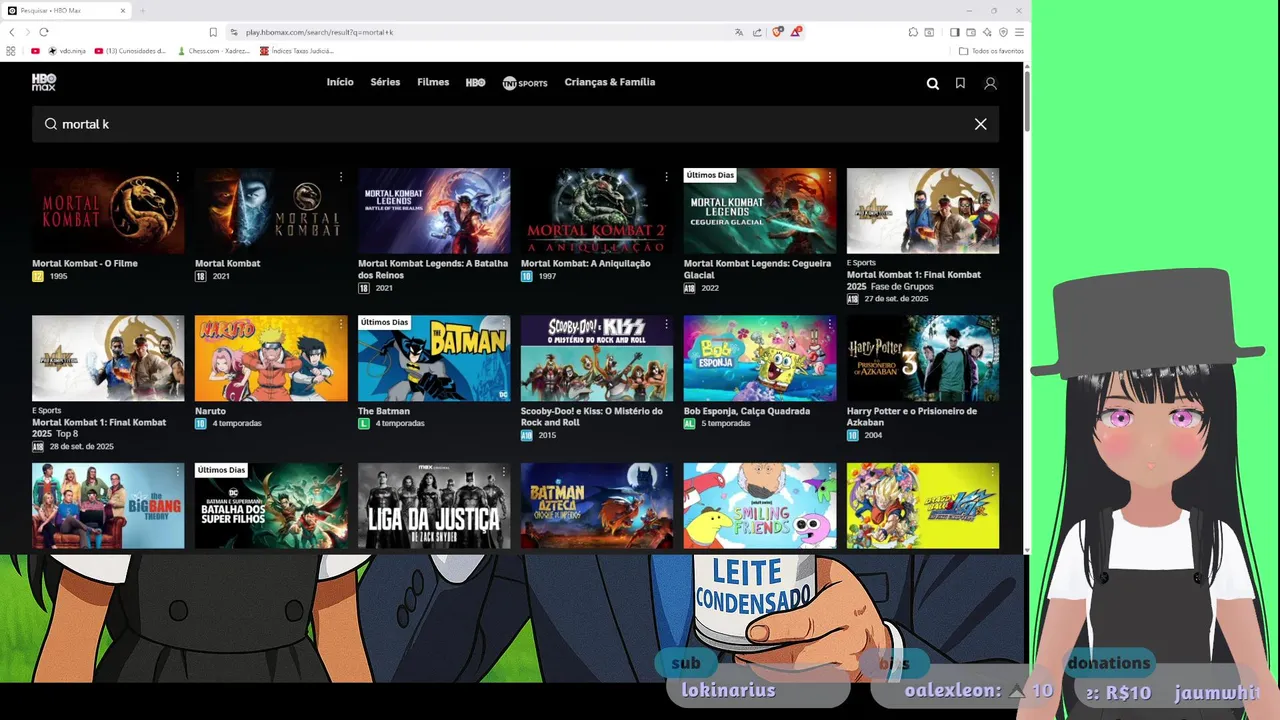Open Mortal Kombat 2021 thumbnail

click(x=271, y=211)
